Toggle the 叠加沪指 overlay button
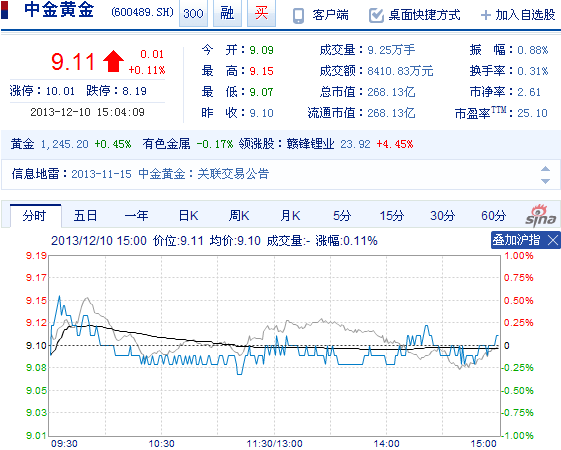The height and width of the screenshot is (450, 561). point(516,240)
